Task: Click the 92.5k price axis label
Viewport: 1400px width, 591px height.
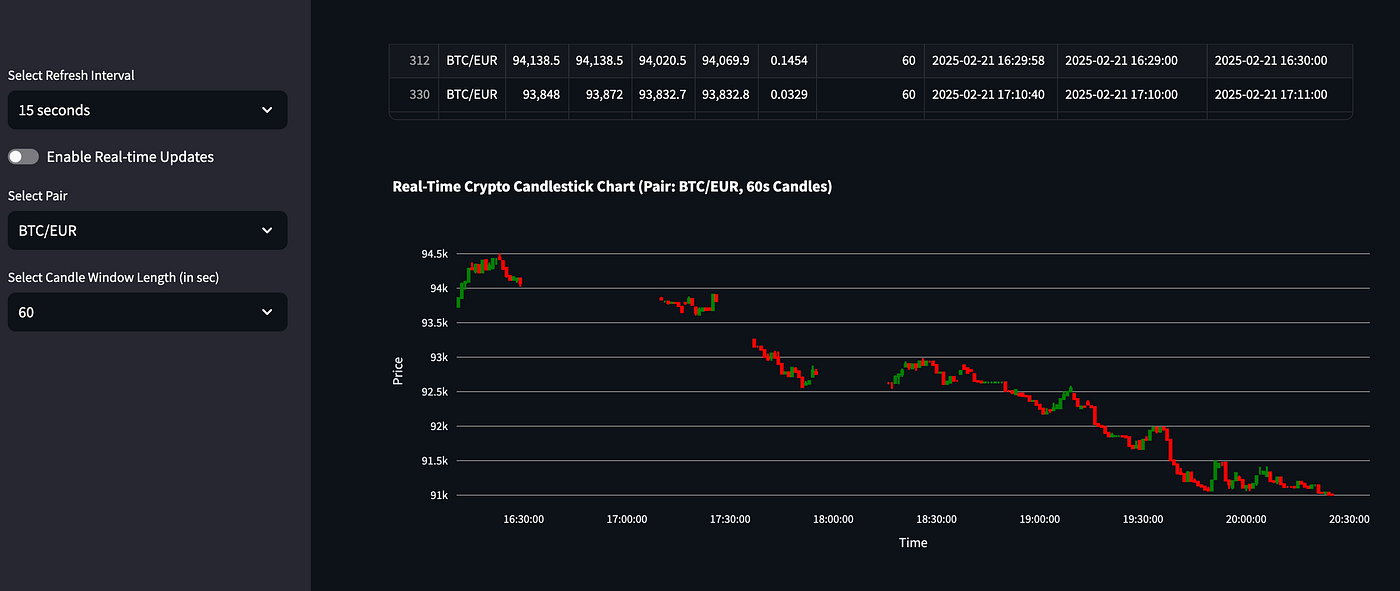Action: click(434, 392)
